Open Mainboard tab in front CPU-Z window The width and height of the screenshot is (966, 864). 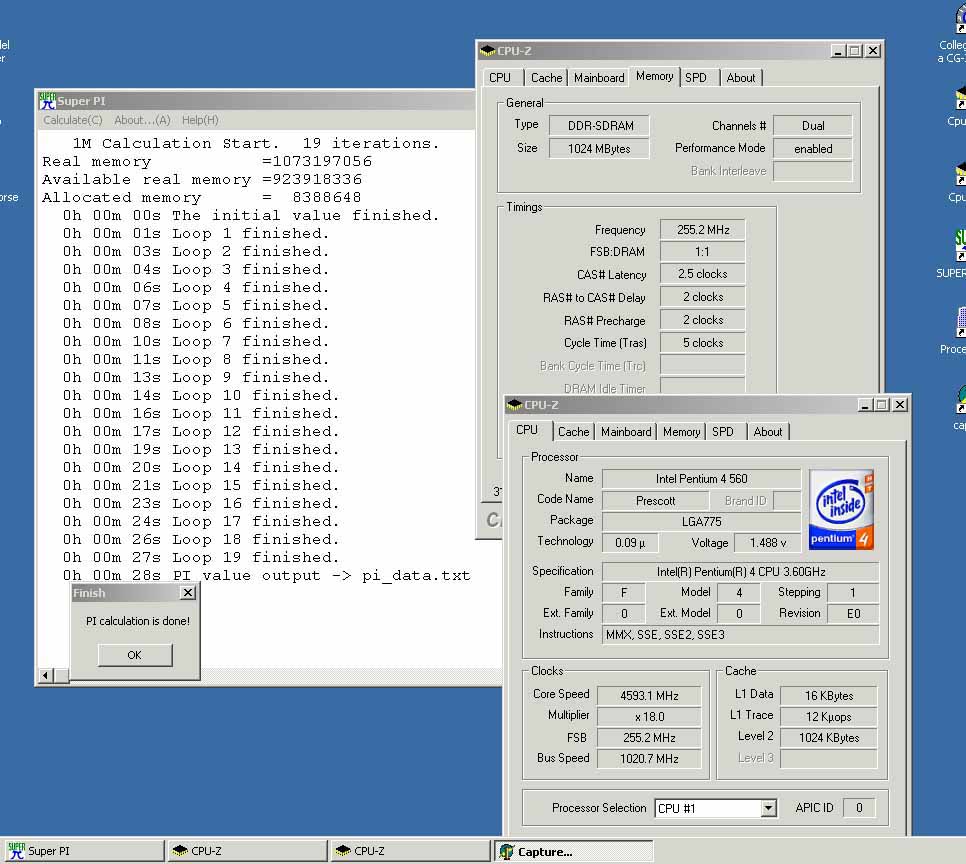click(x=626, y=432)
